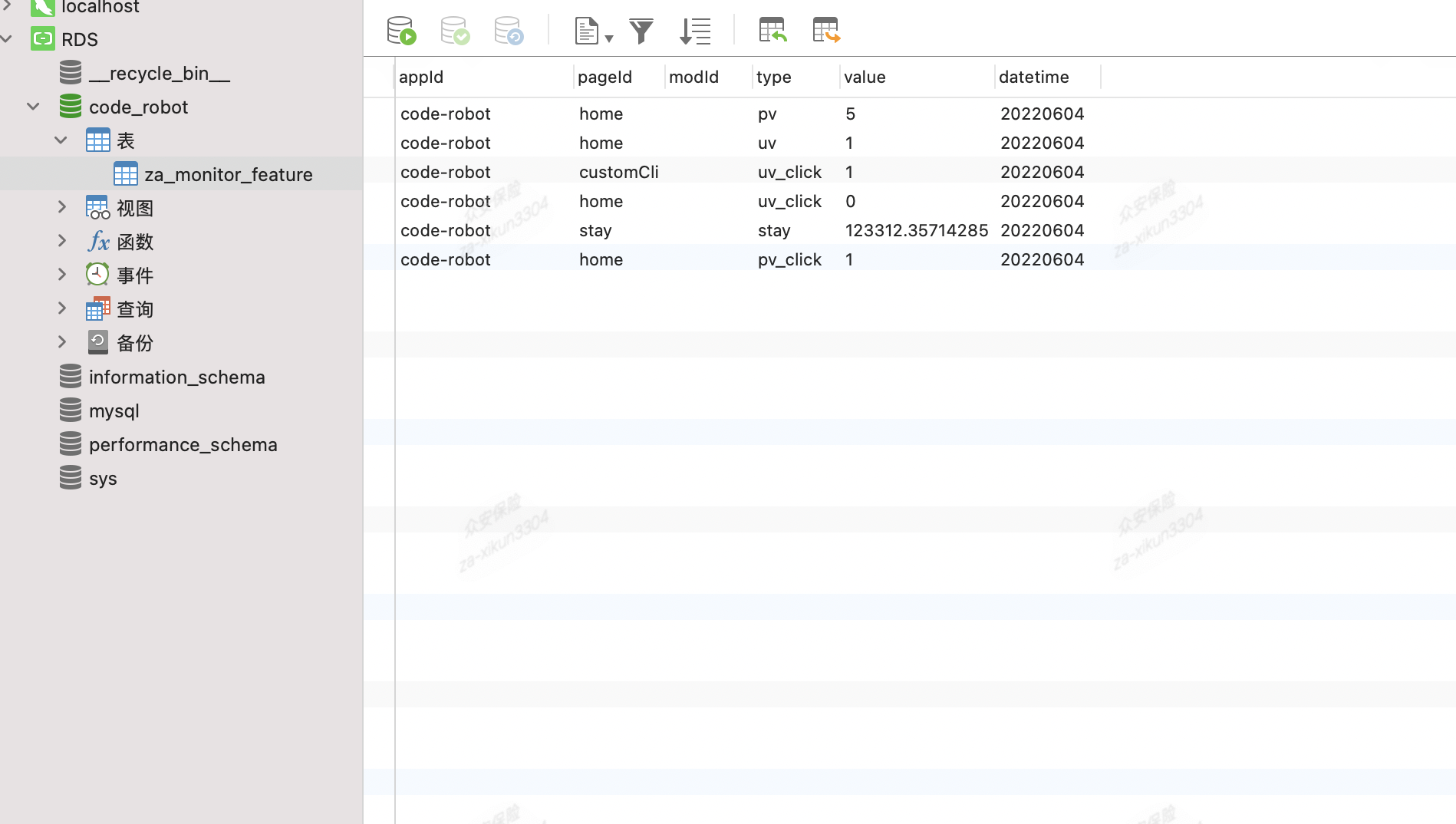
Task: Open the dropdown arrow beside the document icon
Action: pos(609,38)
